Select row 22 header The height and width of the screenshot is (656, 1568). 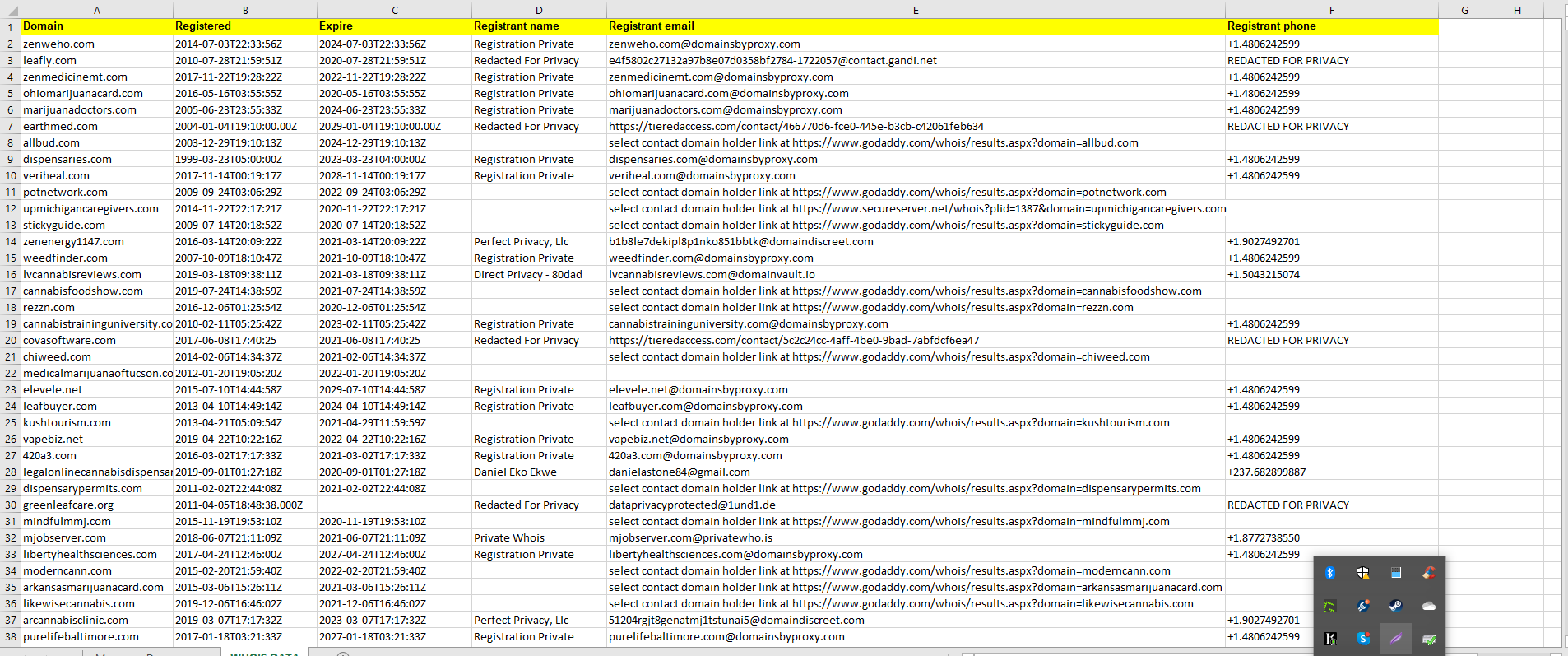[11, 373]
